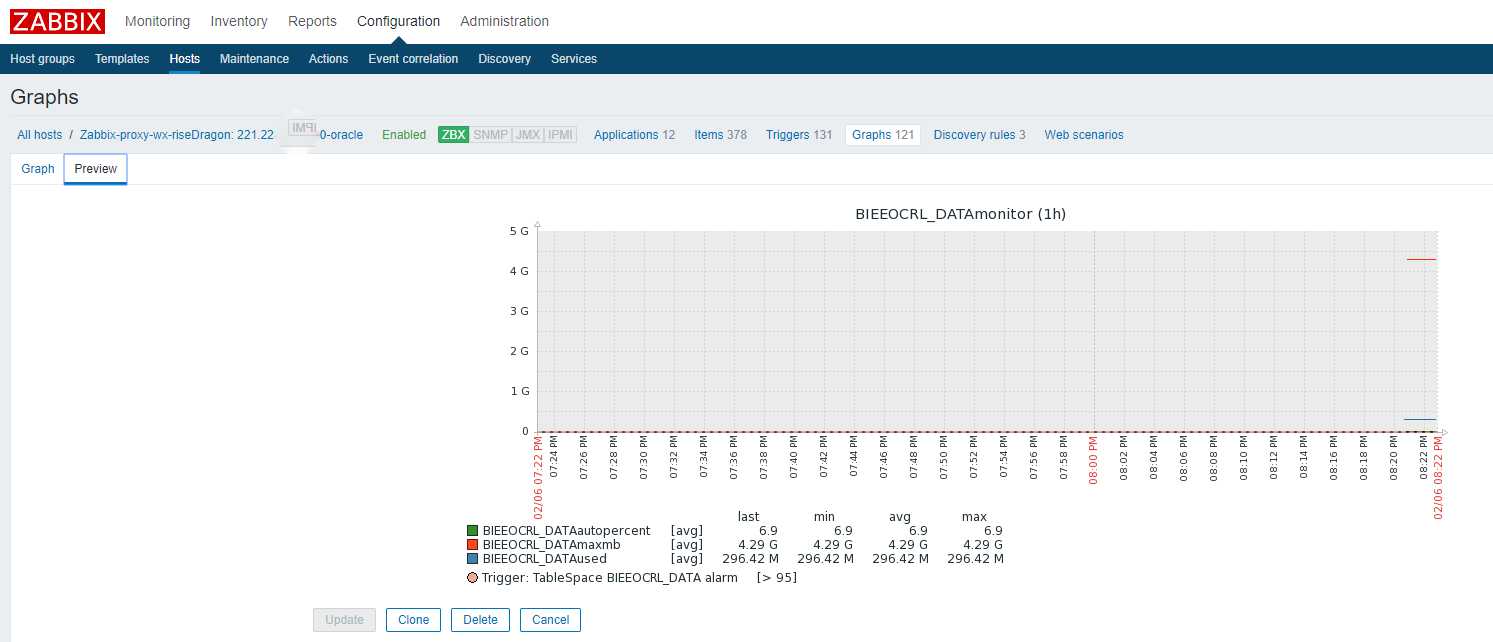Open Applications 12 link
The width and height of the screenshot is (1493, 642).
(634, 135)
